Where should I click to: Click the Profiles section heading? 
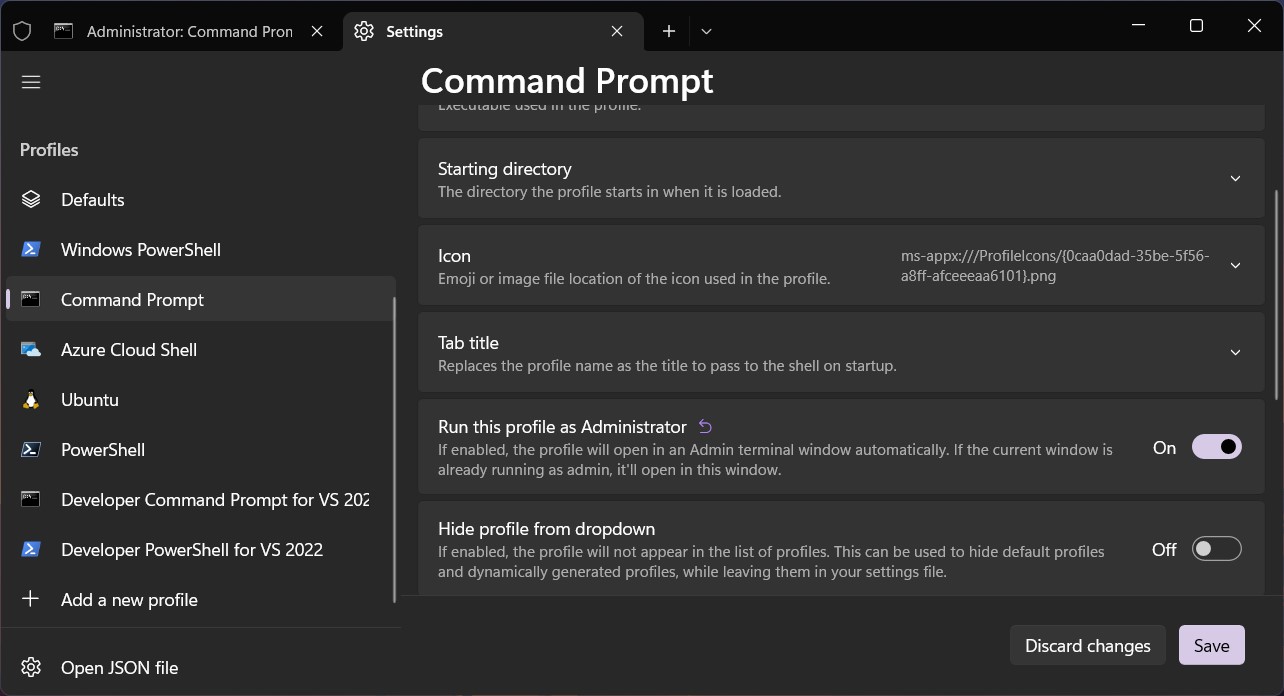tap(49, 150)
